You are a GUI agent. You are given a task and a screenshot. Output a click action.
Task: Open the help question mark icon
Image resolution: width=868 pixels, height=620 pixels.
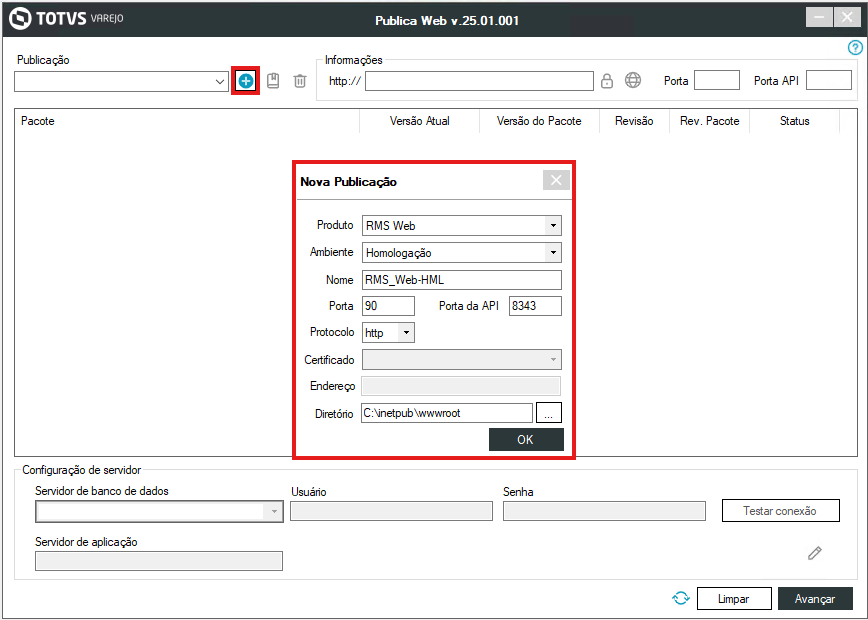pyautogui.click(x=855, y=48)
